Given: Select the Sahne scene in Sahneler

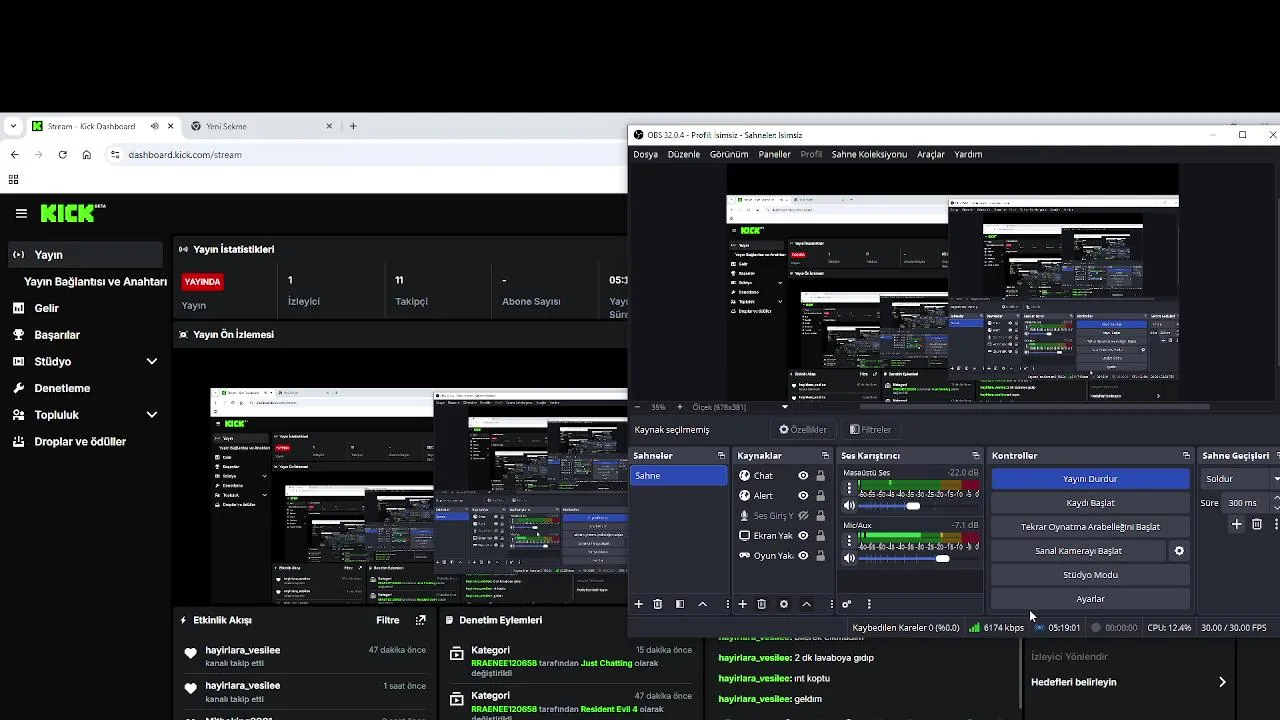Looking at the screenshot, I should click(679, 476).
